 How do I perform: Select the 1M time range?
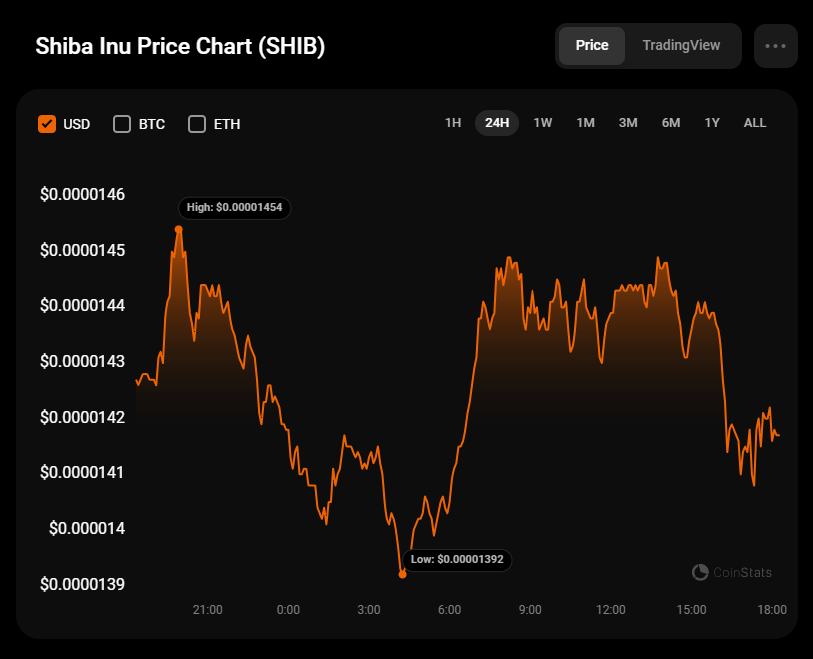586,123
